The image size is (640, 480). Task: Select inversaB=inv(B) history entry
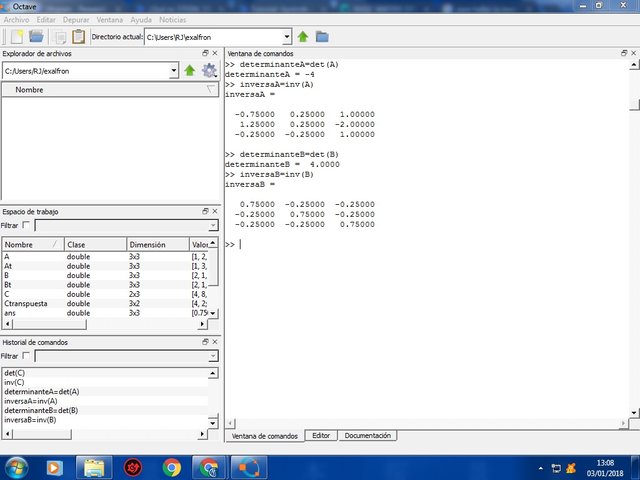pos(105,420)
